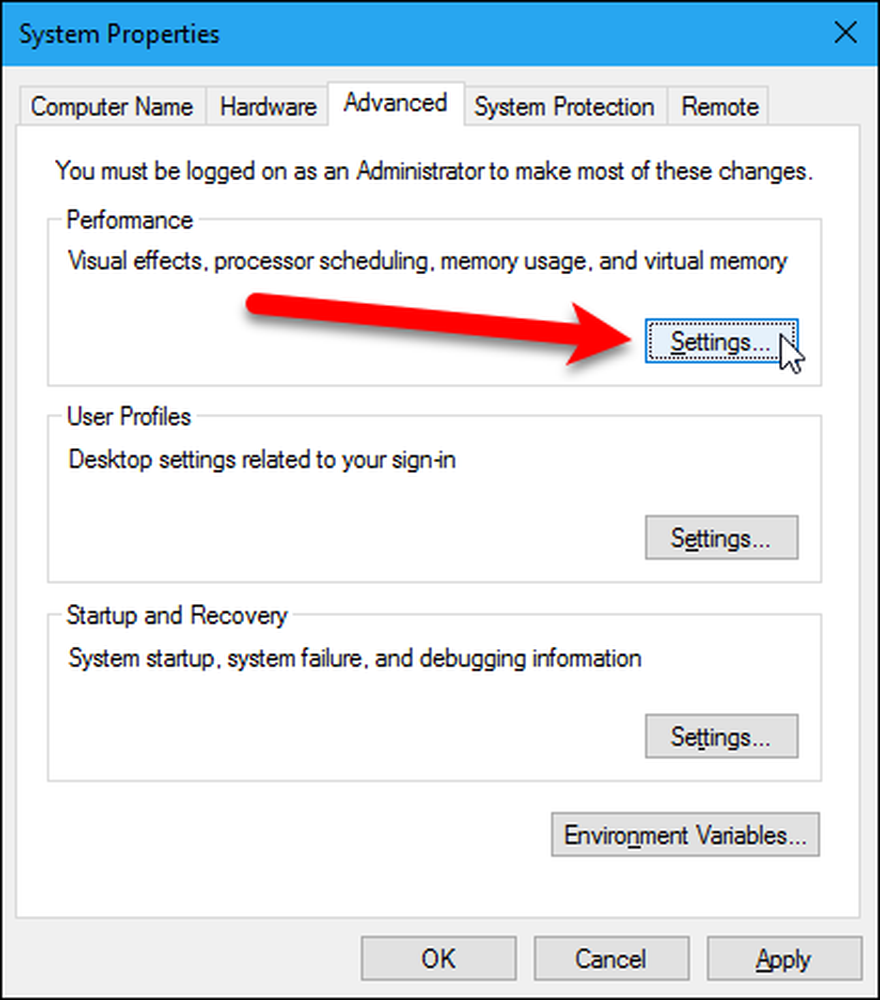Image resolution: width=880 pixels, height=1000 pixels.
Task: Click the Cancel button
Action: (612, 958)
